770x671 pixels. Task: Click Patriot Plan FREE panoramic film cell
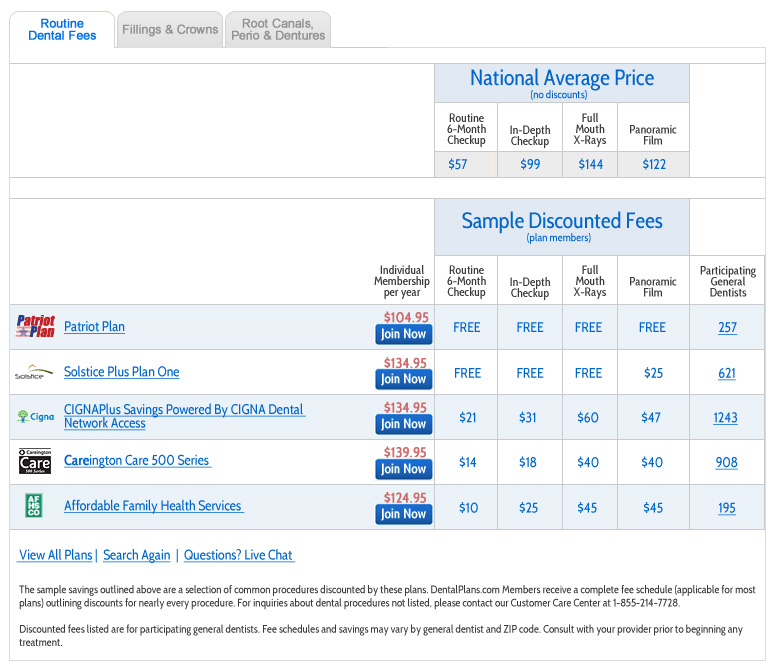pos(652,328)
